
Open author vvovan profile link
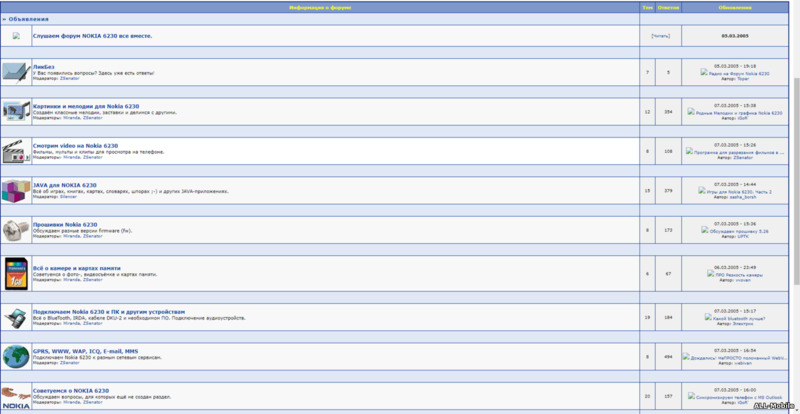[743, 280]
